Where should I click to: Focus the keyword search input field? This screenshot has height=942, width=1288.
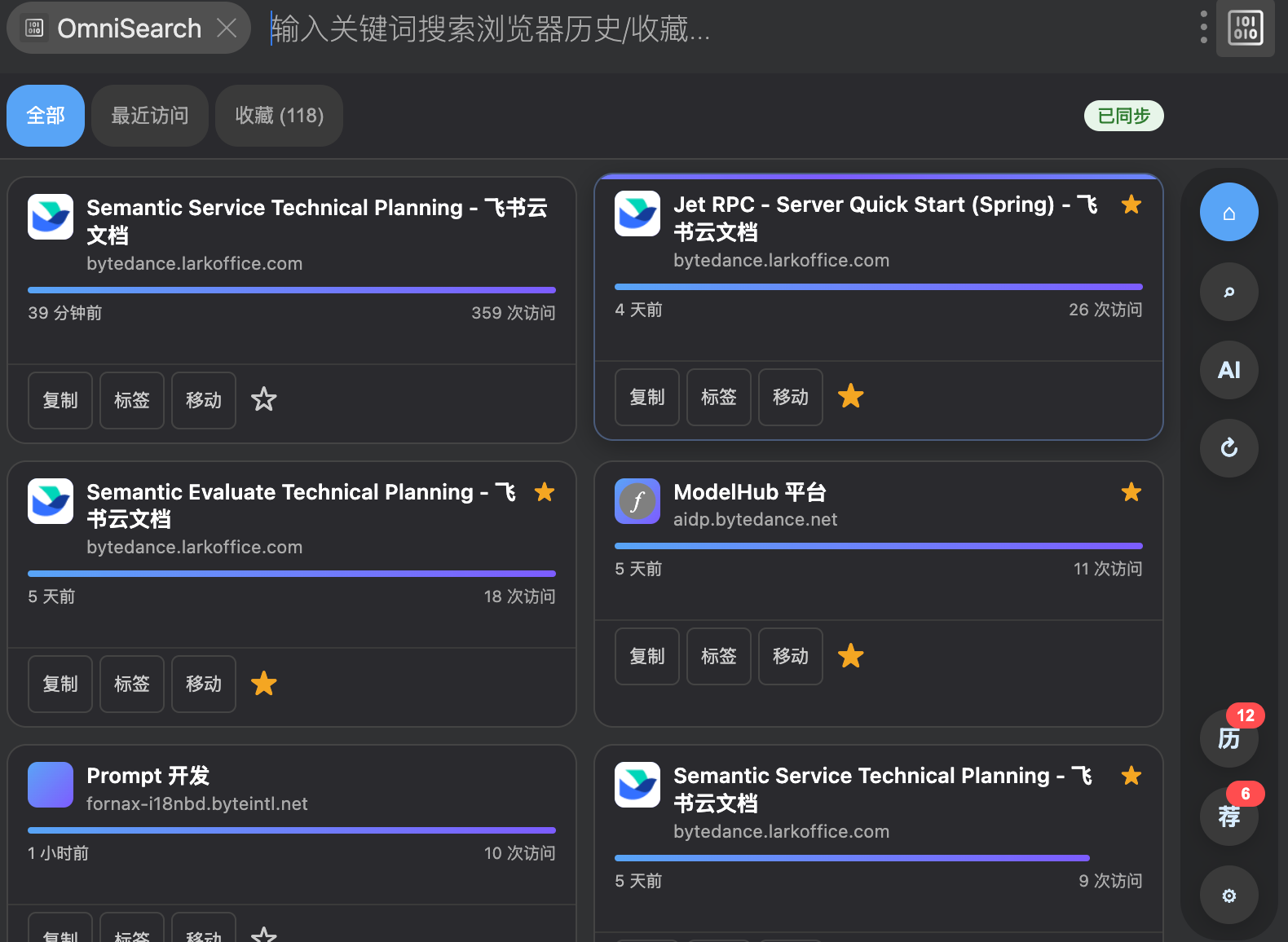726,29
